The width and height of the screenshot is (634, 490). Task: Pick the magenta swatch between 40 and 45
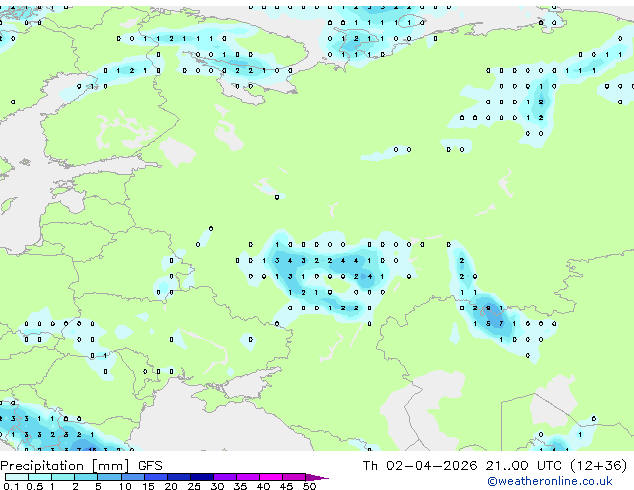pyautogui.click(x=271, y=477)
